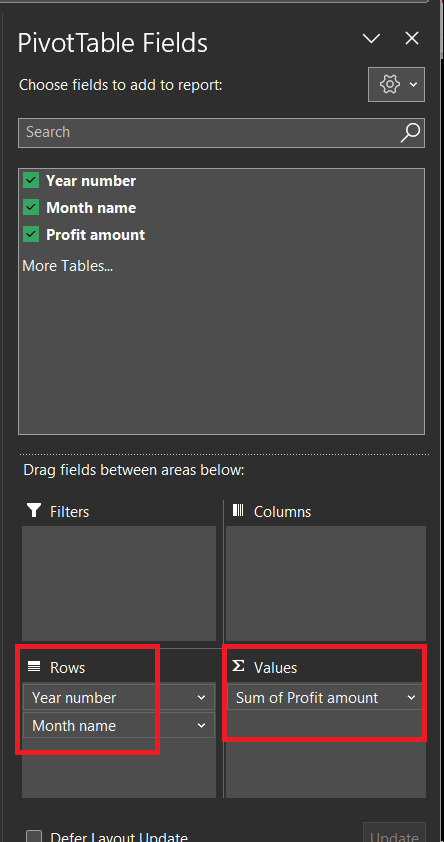Uncheck the Month name field
The width and height of the screenshot is (444, 842).
(31, 207)
